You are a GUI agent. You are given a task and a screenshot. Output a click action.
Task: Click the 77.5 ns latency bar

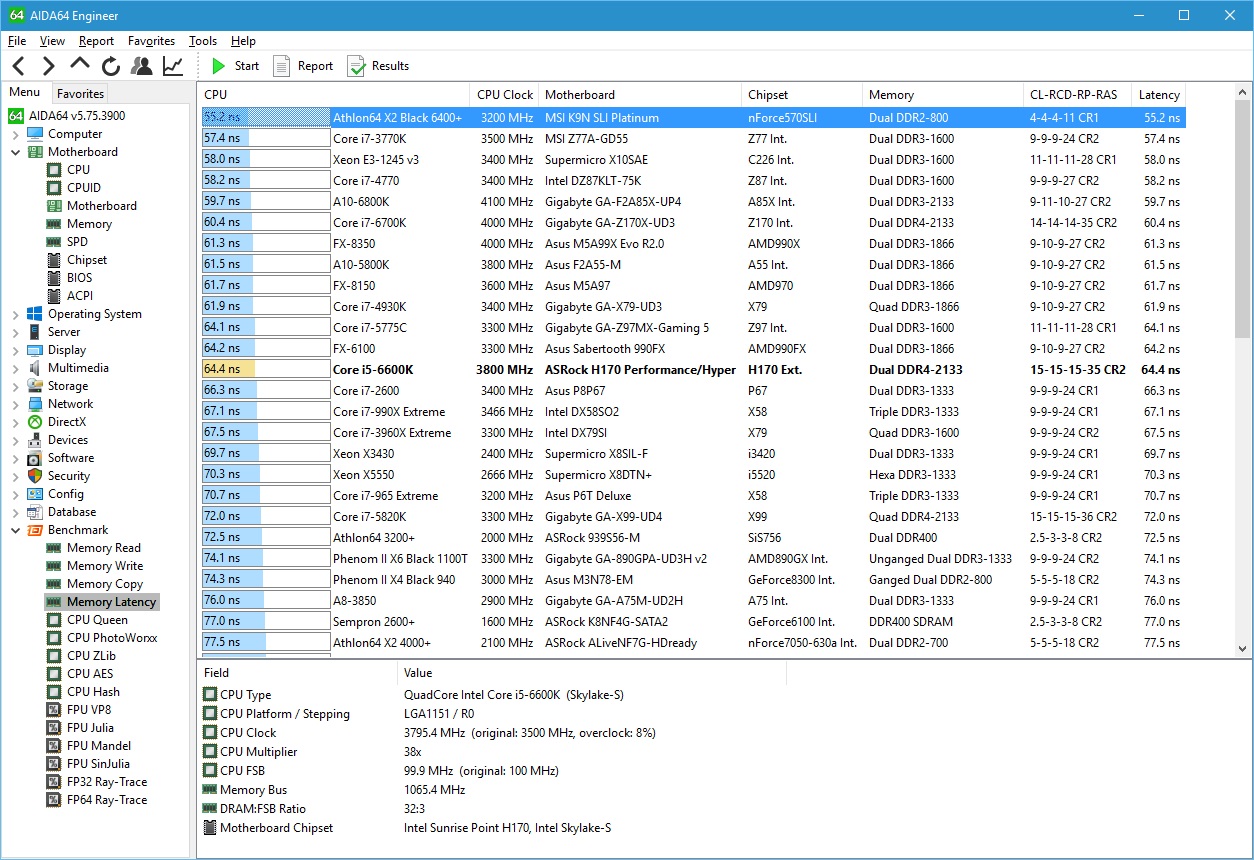266,643
